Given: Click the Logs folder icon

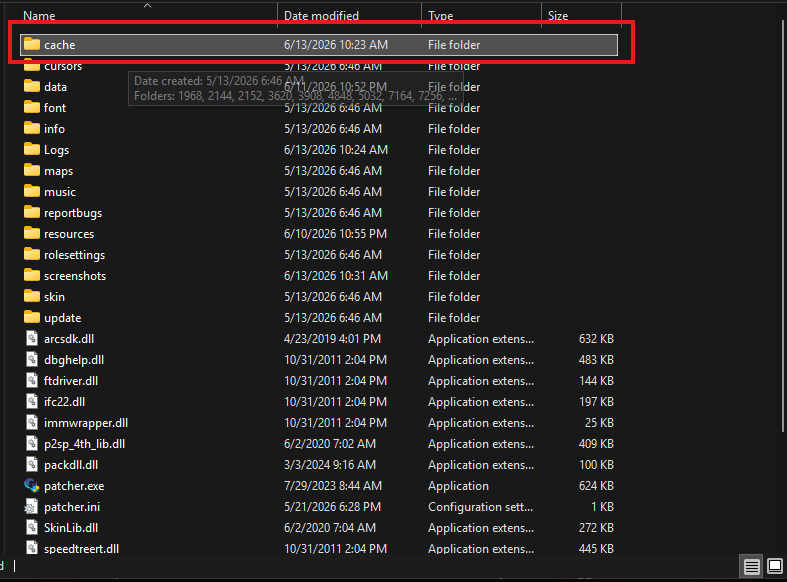Looking at the screenshot, I should pyautogui.click(x=32, y=150).
